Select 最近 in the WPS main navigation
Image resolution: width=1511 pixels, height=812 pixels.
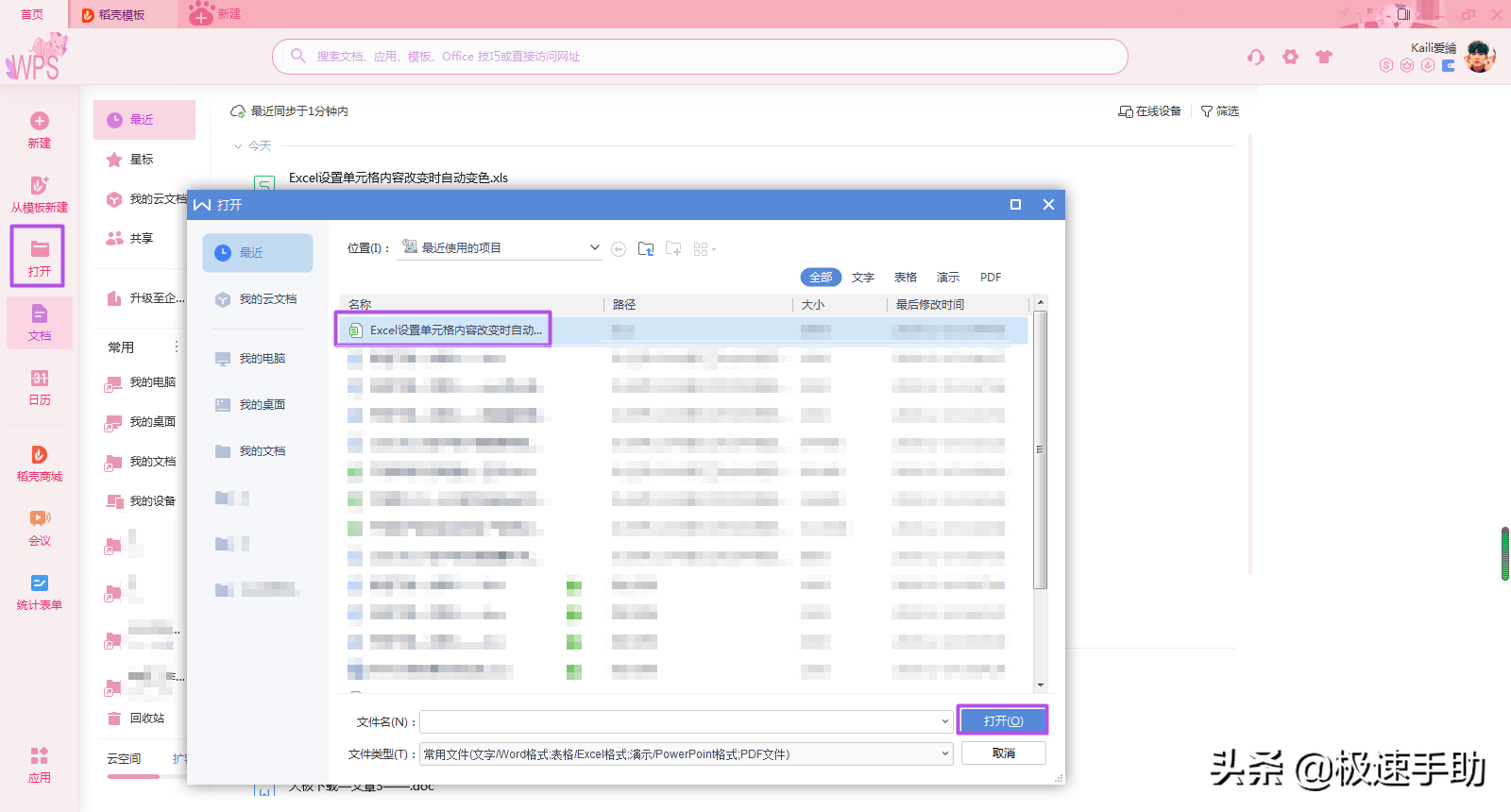144,120
